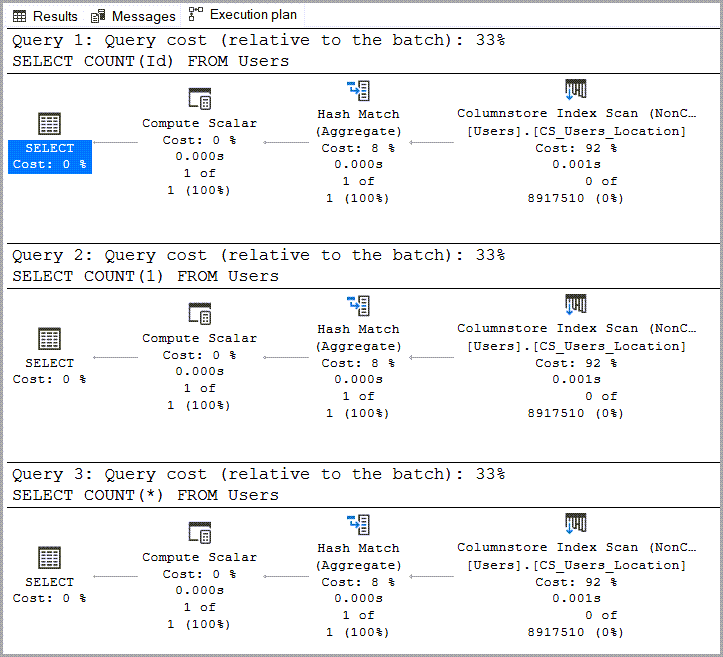The width and height of the screenshot is (723, 657).
Task: Click Query 1 Hash Match Cost: 8 %
Action: (358, 148)
